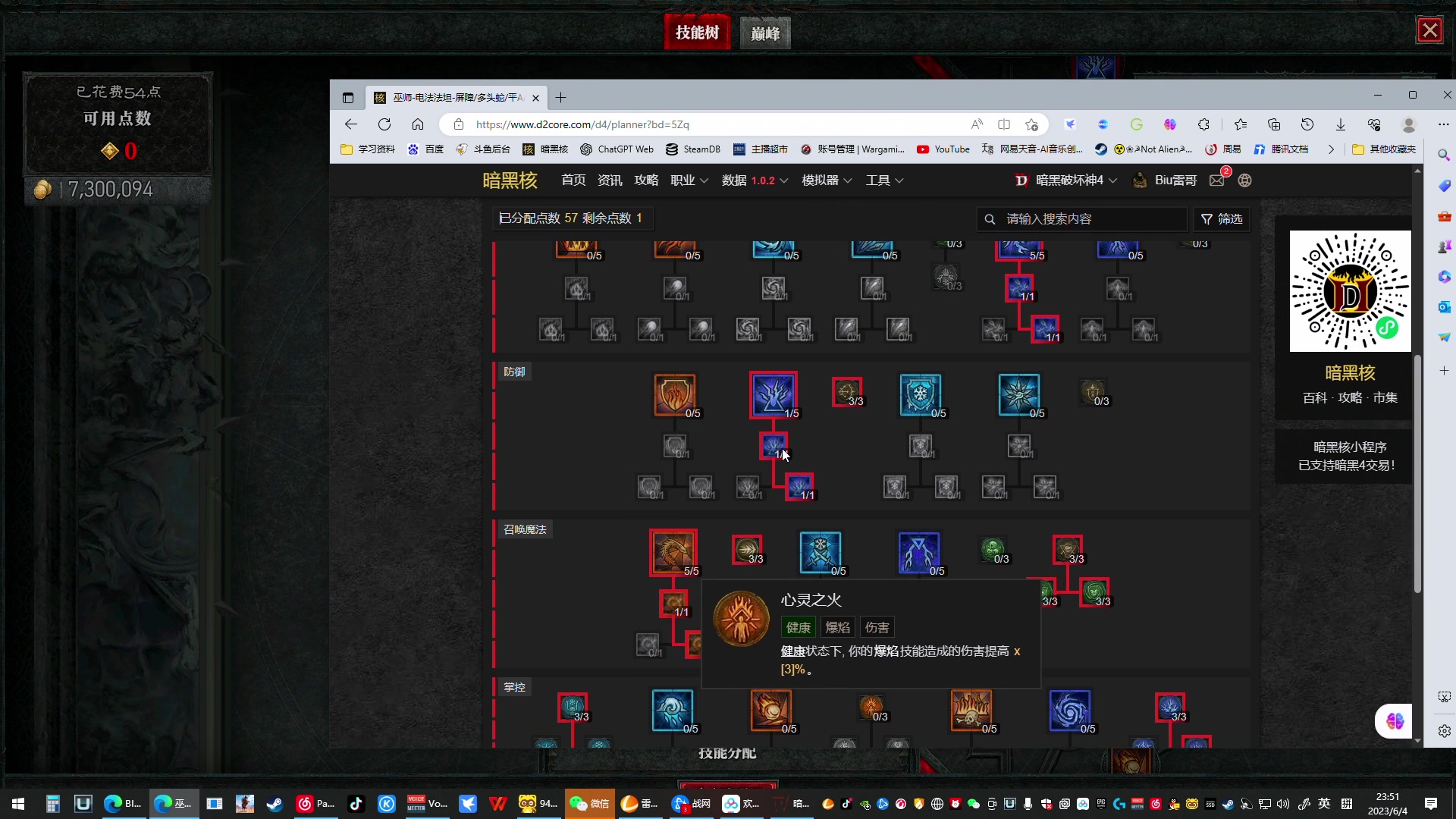Select the Ice Armor skill node in 防御 row

tap(920, 394)
